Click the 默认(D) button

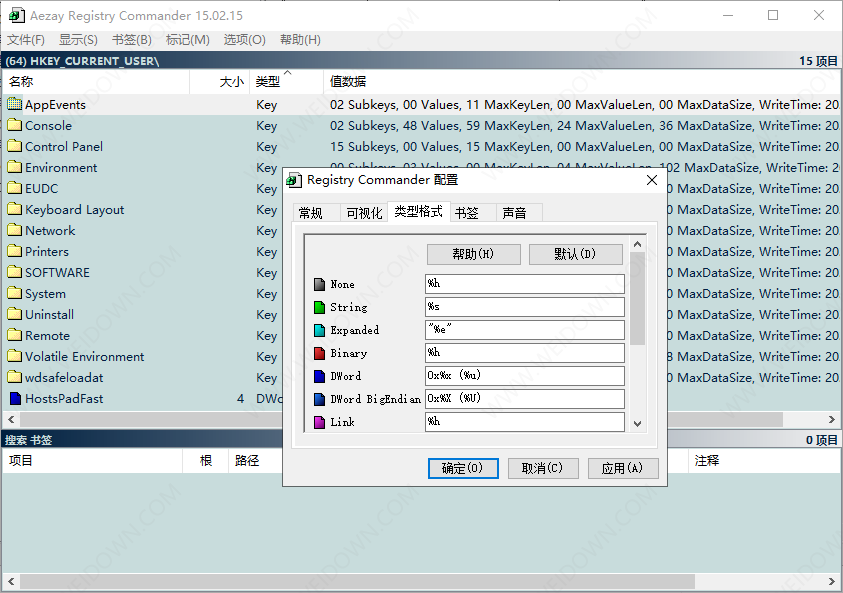[576, 254]
